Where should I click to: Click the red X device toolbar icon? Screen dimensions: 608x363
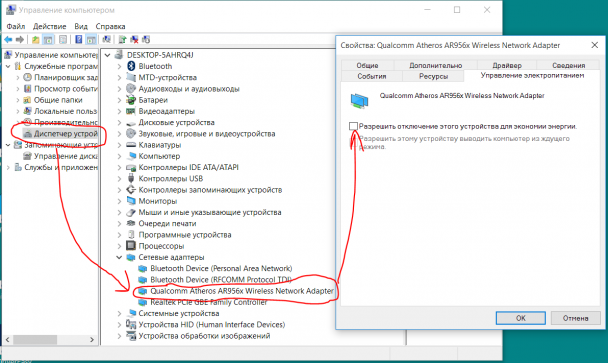[134, 40]
